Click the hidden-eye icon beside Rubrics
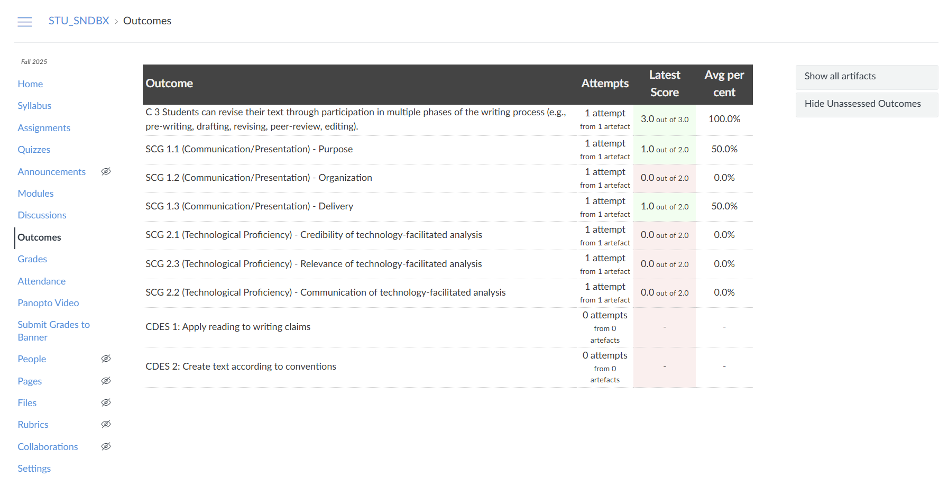 [106, 425]
